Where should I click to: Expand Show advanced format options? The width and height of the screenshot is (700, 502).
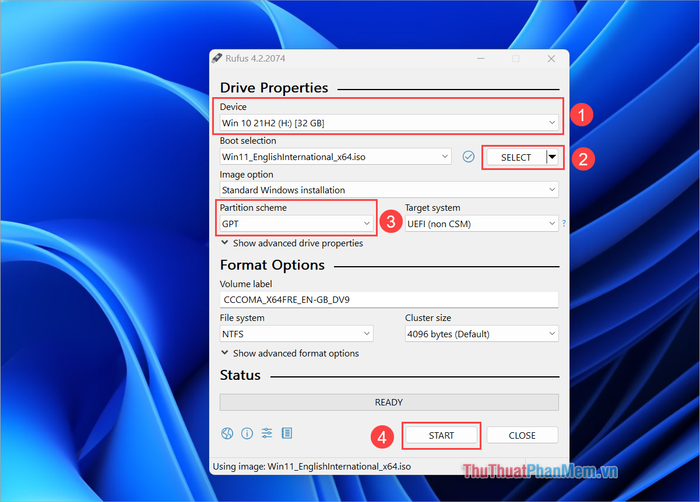290,353
